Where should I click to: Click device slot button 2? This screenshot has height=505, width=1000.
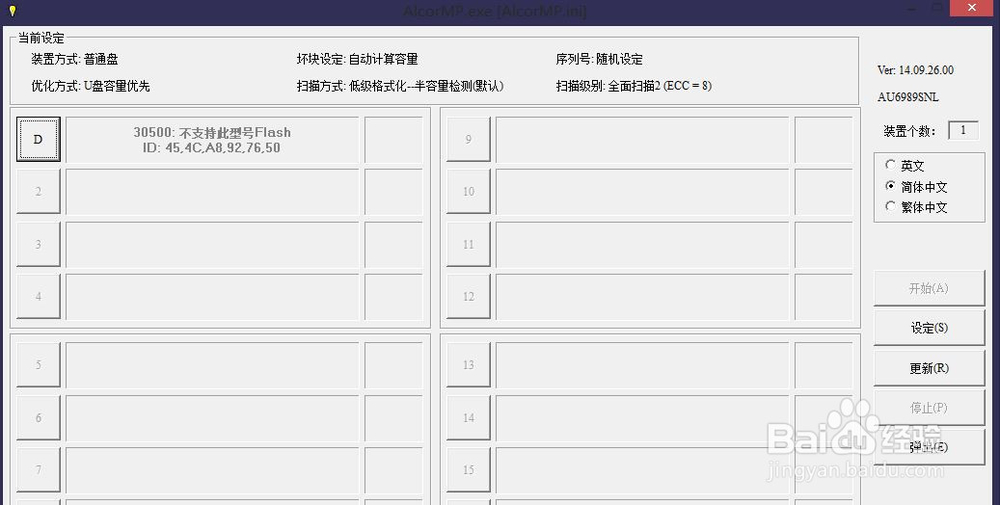point(38,191)
